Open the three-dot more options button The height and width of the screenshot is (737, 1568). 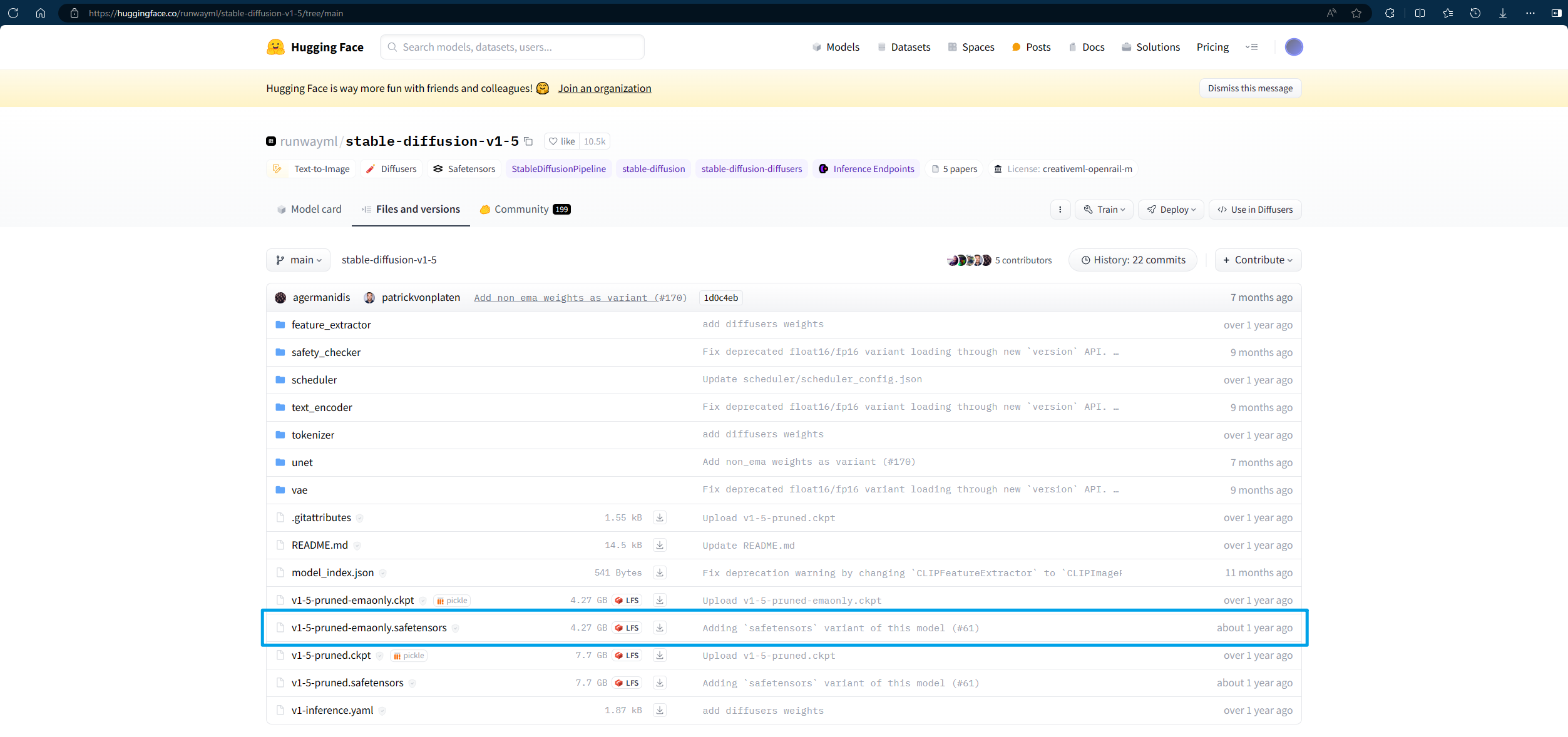coord(1060,210)
